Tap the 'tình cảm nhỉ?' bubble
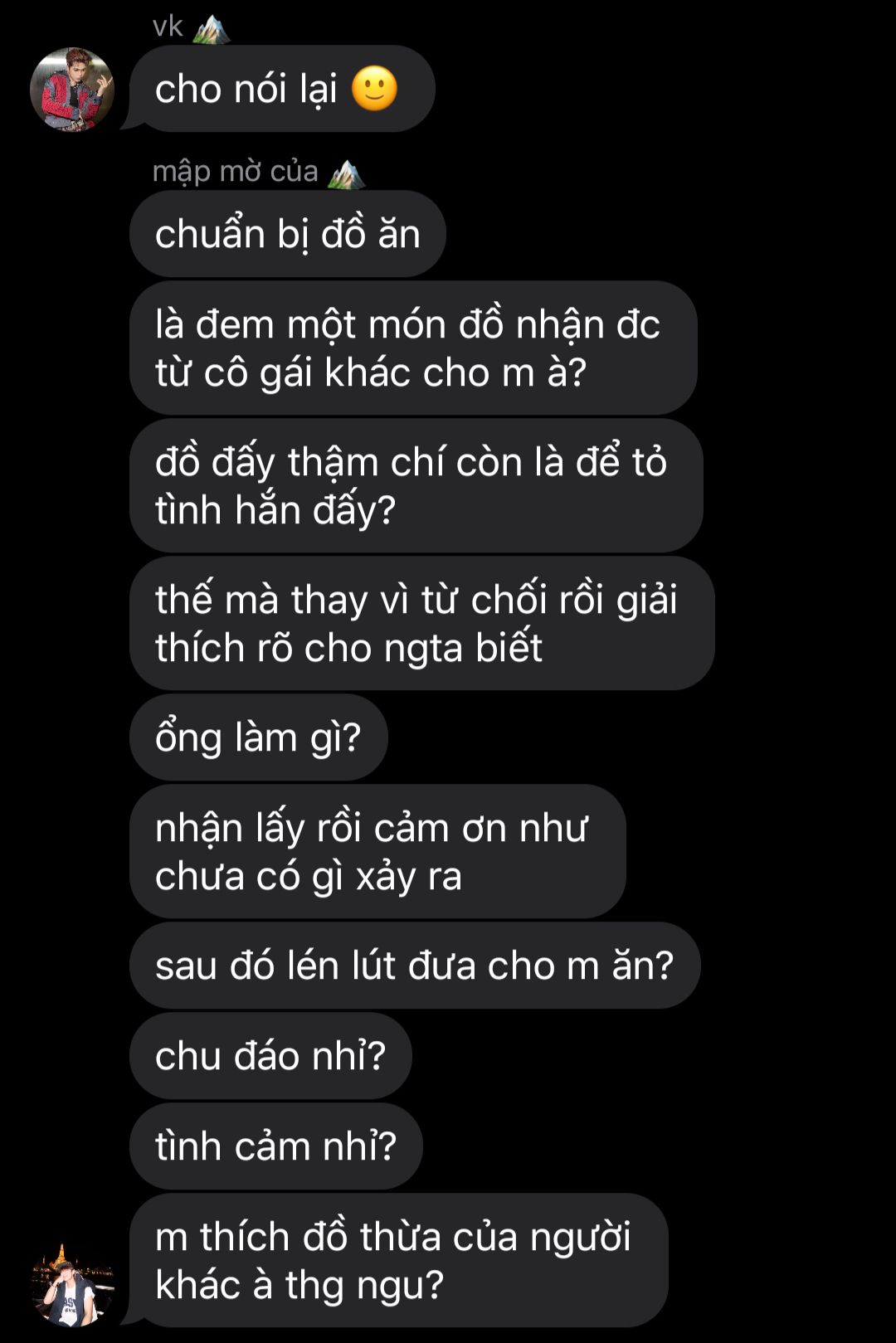 click(x=276, y=1147)
